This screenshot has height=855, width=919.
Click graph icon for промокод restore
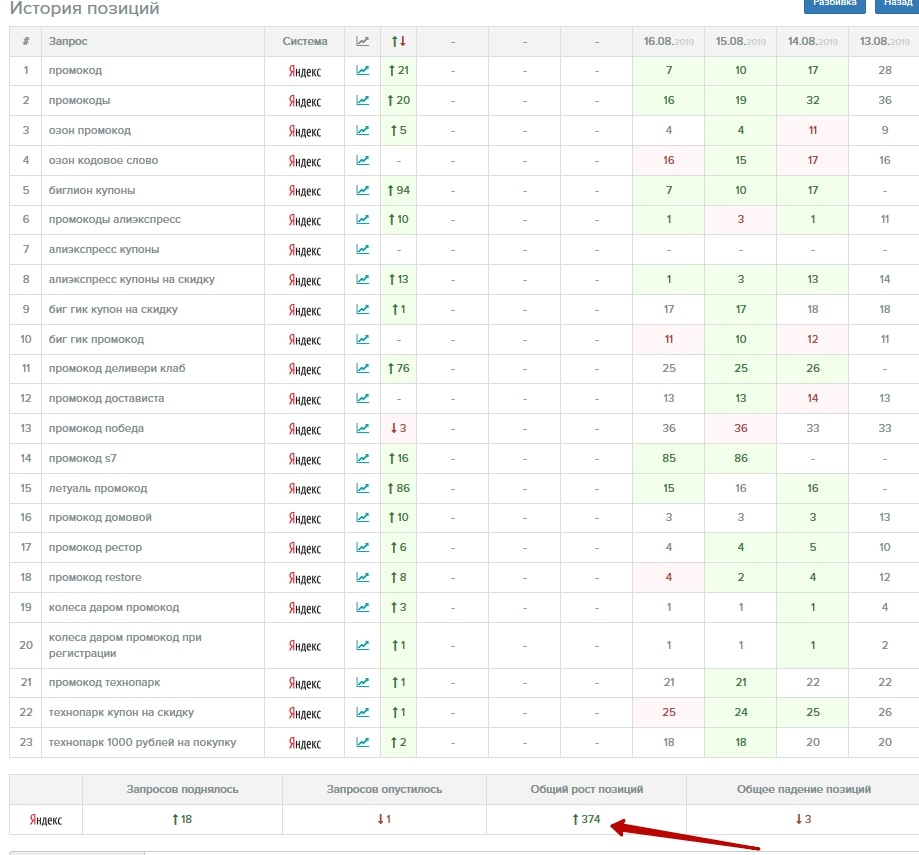click(363, 577)
